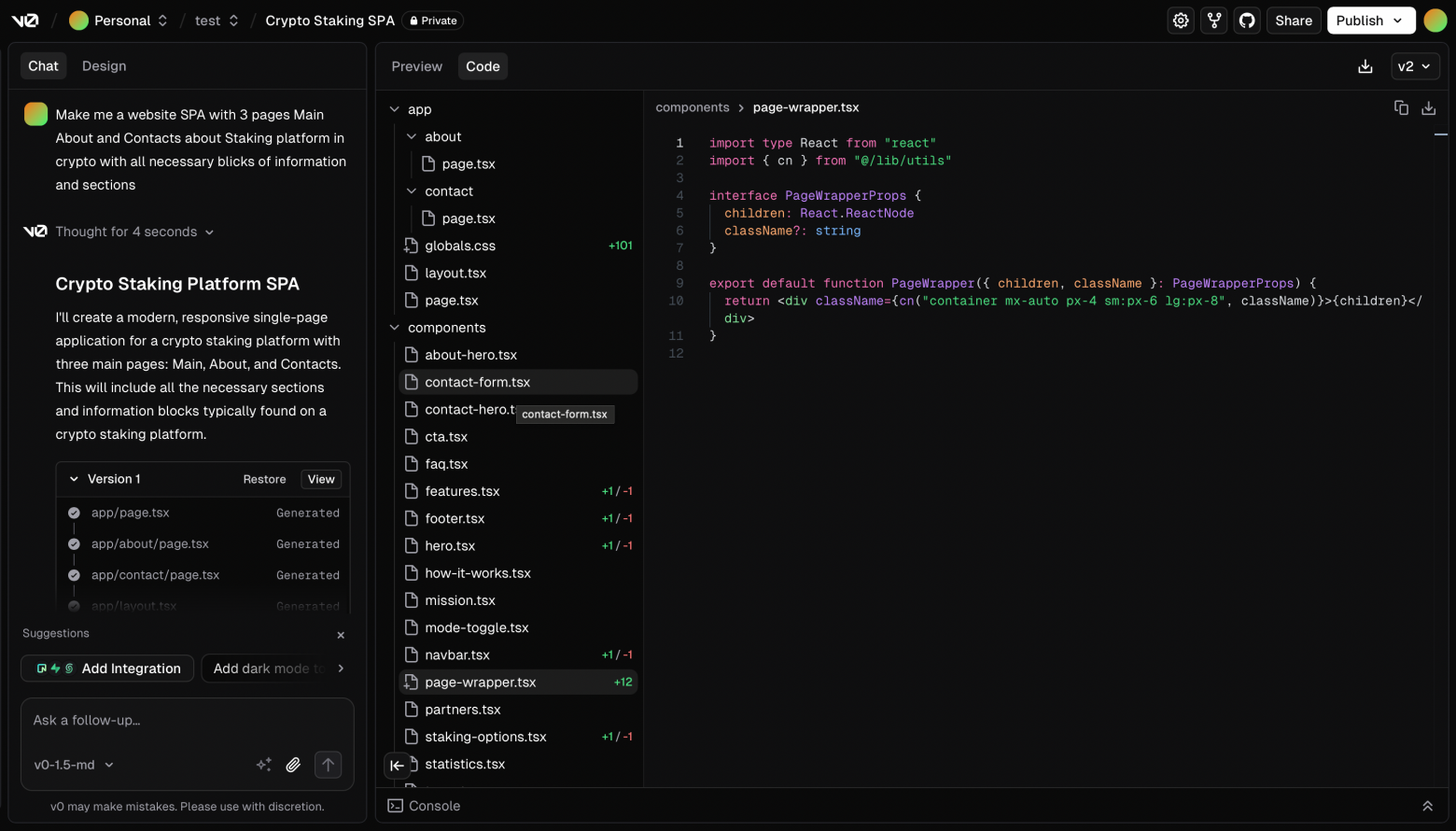The height and width of the screenshot is (831, 1456).
Task: Open the Publish dropdown arrow
Action: (x=1395, y=20)
